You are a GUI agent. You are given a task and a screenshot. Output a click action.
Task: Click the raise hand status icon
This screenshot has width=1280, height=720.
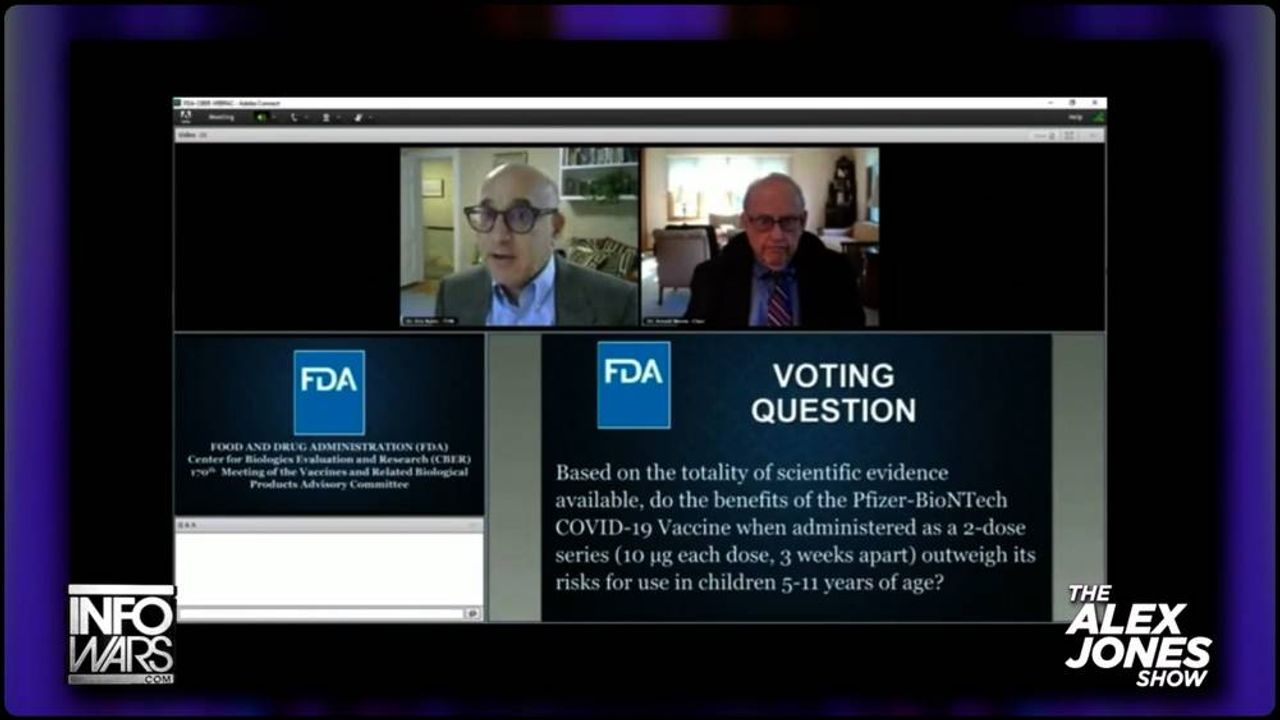pos(358,117)
